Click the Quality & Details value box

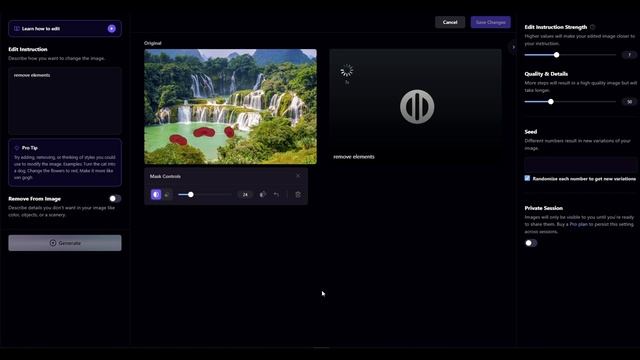click(629, 102)
